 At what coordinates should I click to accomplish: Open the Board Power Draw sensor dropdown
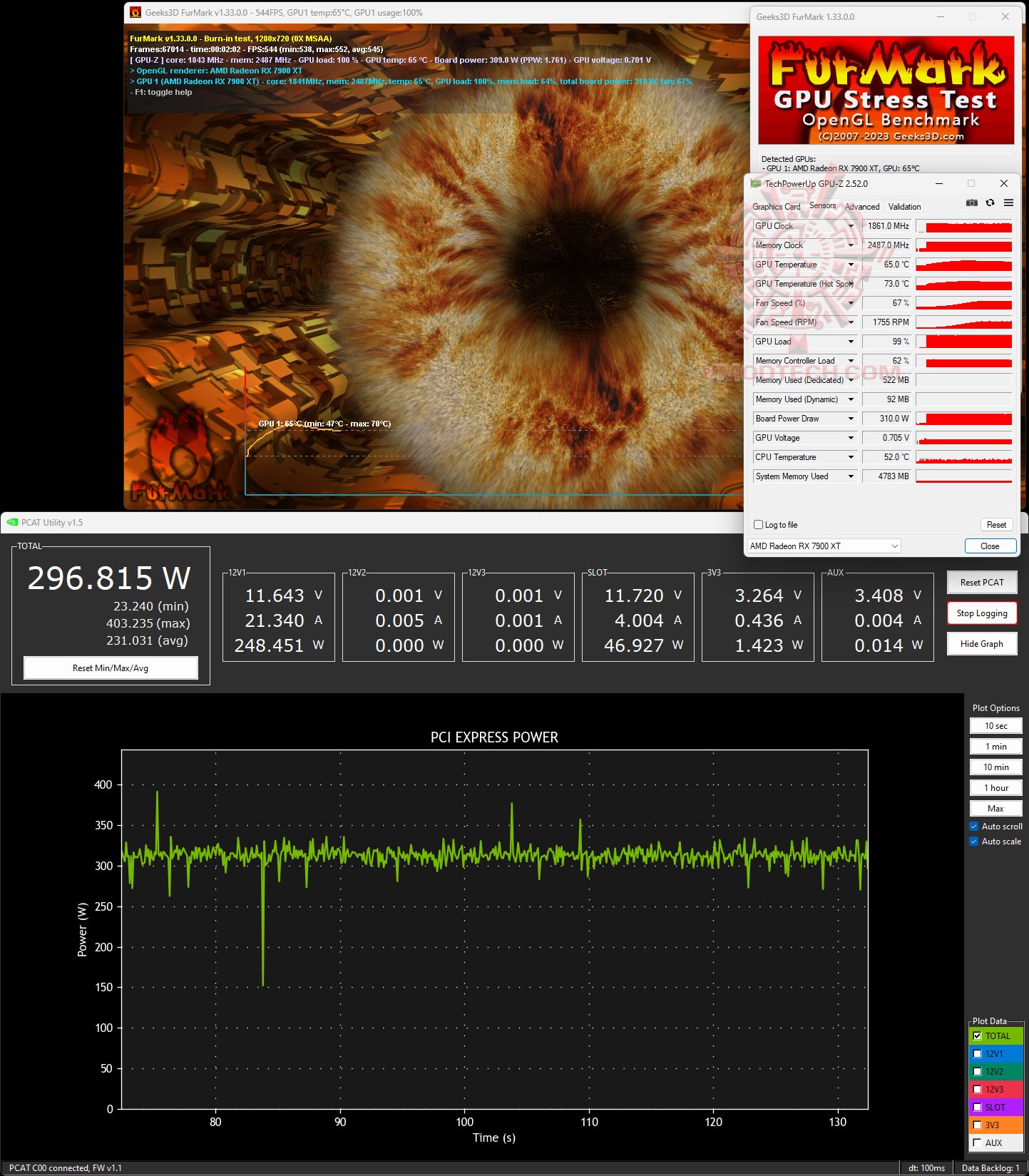pos(851,419)
